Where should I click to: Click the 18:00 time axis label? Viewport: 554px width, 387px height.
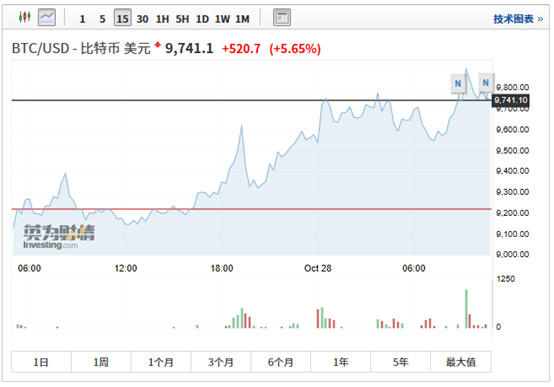pyautogui.click(x=222, y=269)
